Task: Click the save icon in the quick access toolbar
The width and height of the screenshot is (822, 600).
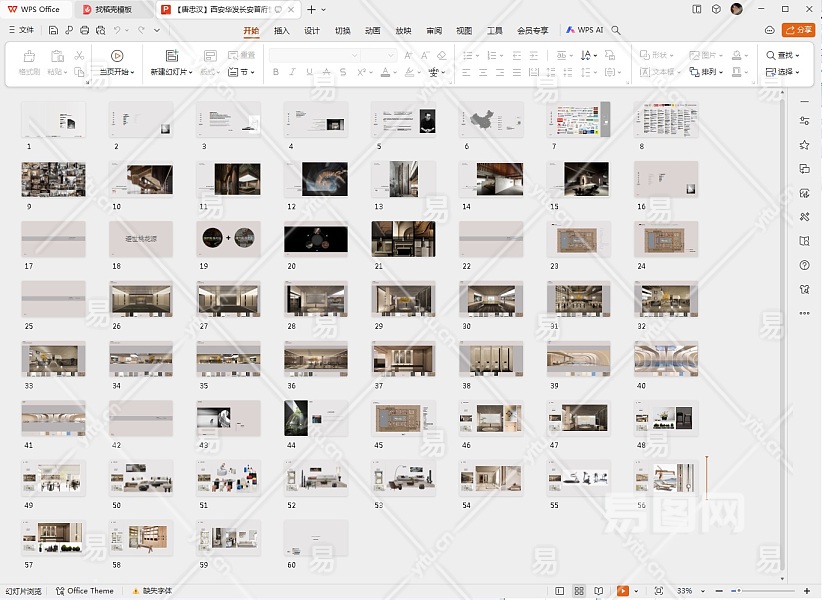Action: [53, 30]
